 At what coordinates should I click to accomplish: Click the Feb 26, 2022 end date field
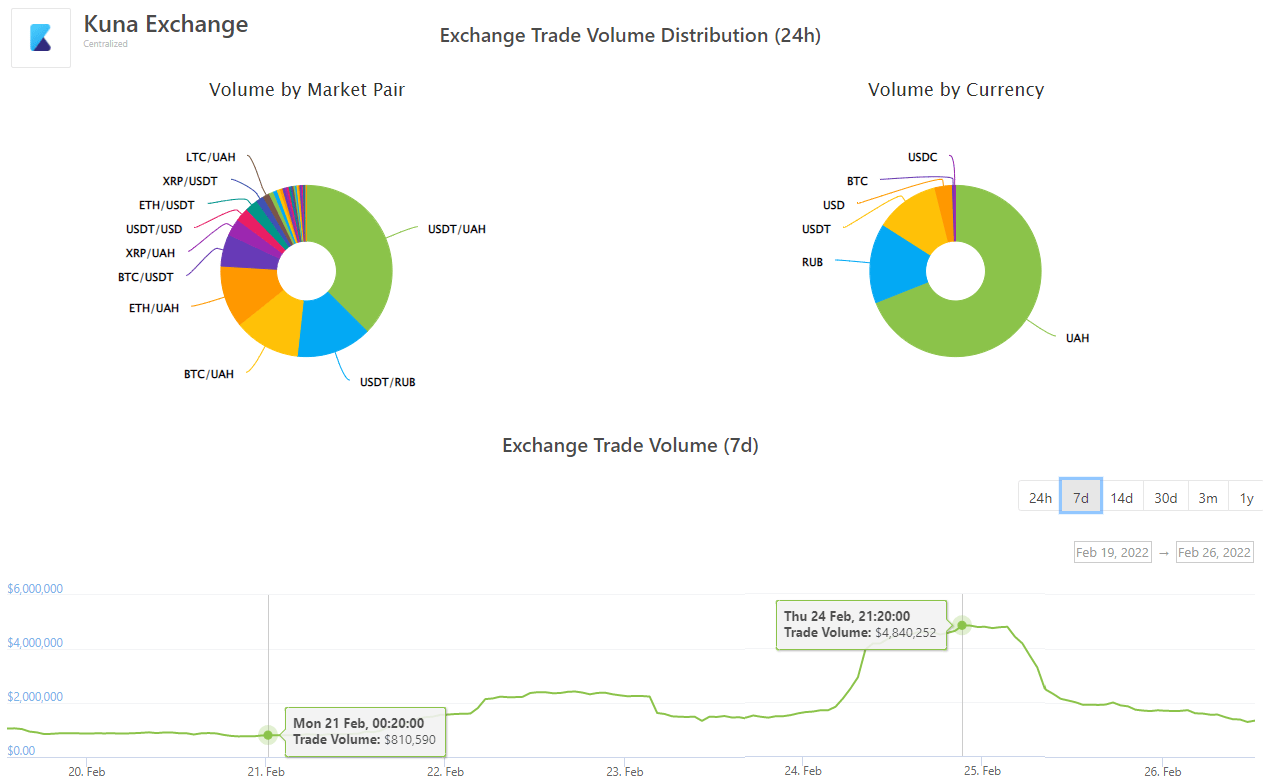(x=1214, y=552)
